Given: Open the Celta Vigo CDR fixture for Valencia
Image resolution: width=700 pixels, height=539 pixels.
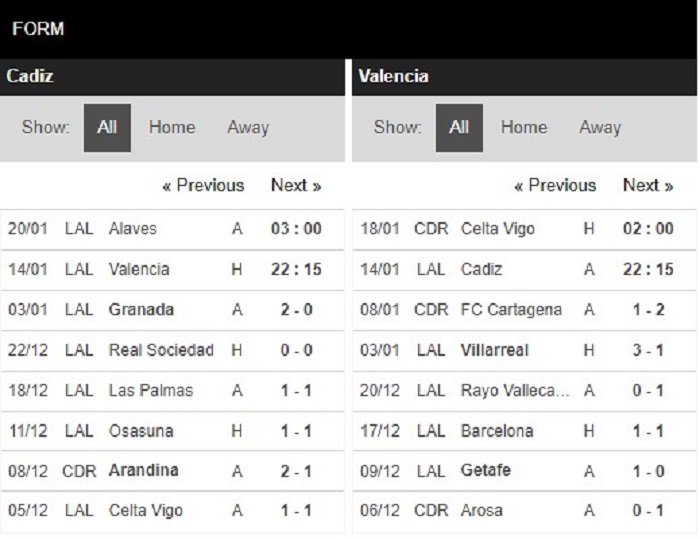Looking at the screenshot, I should [524, 229].
